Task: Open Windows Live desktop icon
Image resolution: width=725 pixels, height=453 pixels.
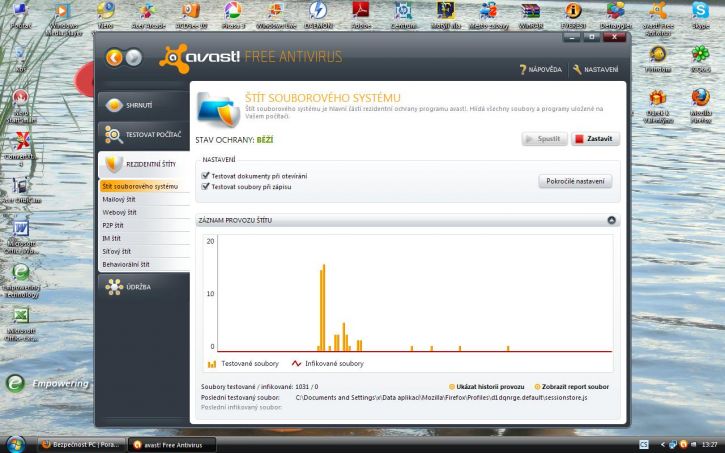Action: tap(276, 15)
